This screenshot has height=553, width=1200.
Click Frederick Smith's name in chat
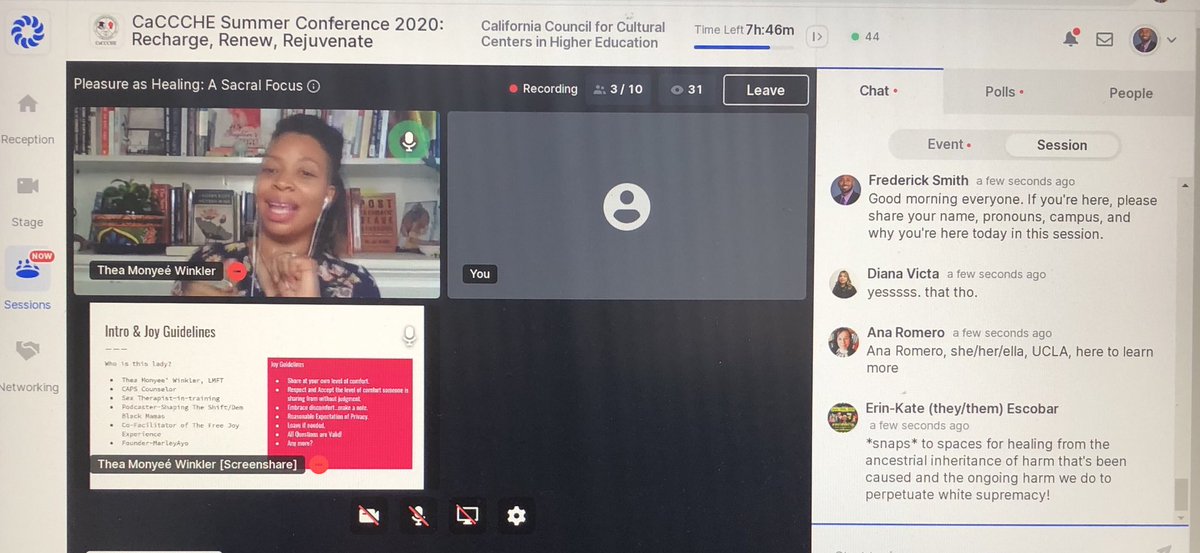coord(918,180)
